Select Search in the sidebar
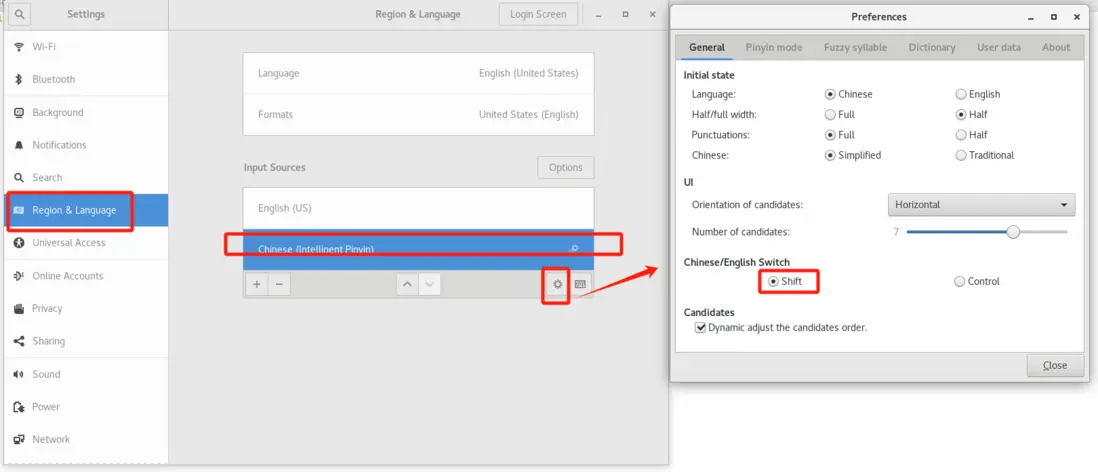This screenshot has width=1098, height=472. (x=85, y=177)
